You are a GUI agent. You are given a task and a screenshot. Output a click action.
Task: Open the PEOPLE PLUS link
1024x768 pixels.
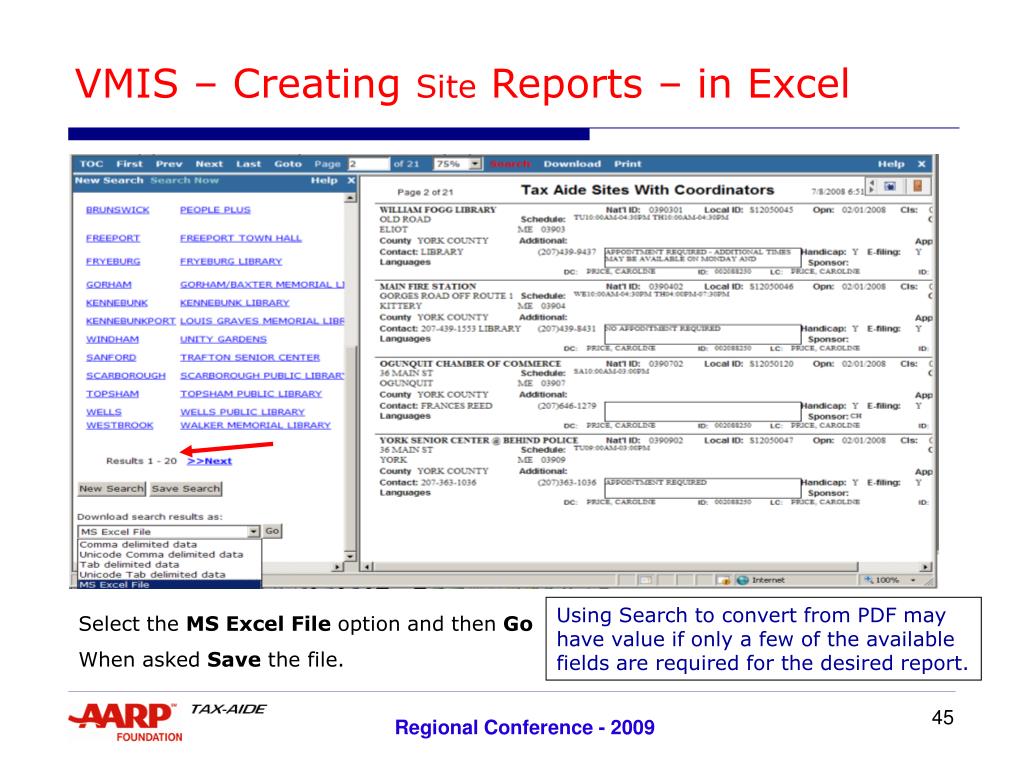coord(215,210)
